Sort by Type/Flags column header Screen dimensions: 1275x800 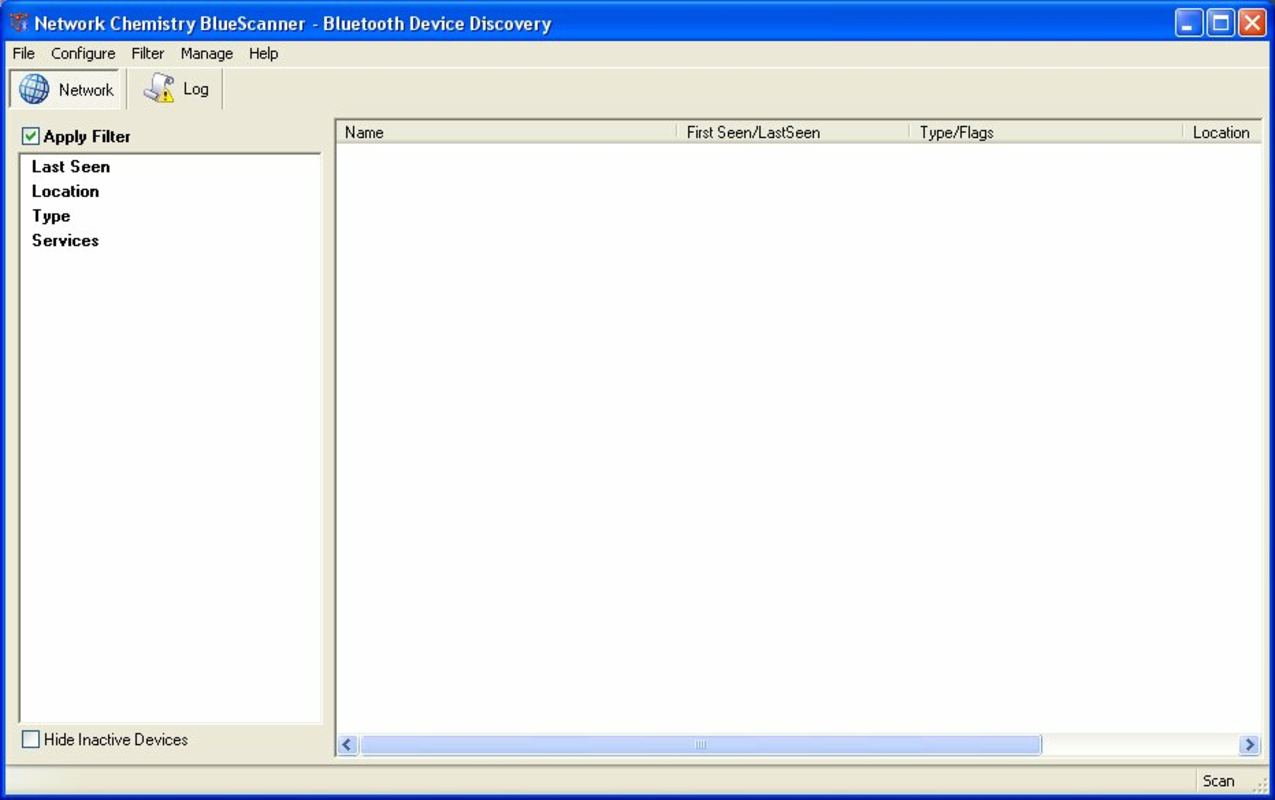1047,132
